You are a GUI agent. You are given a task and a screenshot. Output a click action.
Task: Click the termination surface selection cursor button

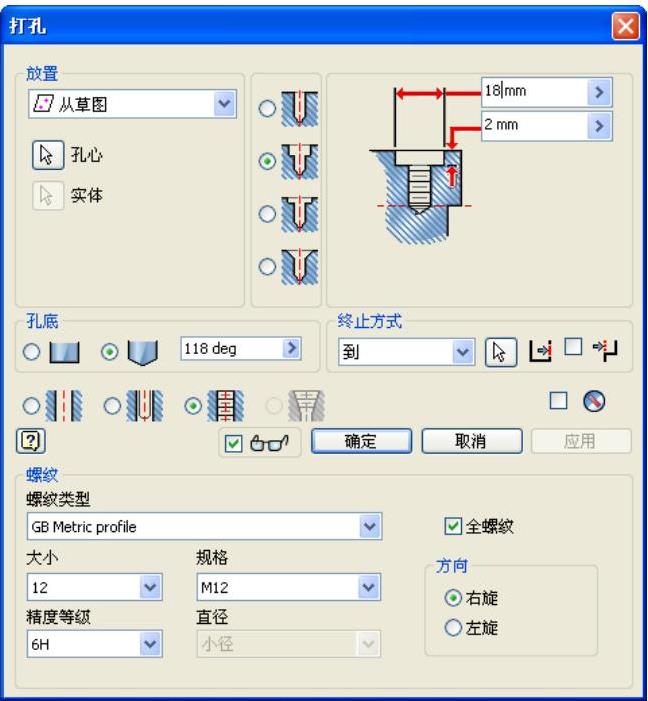click(500, 352)
